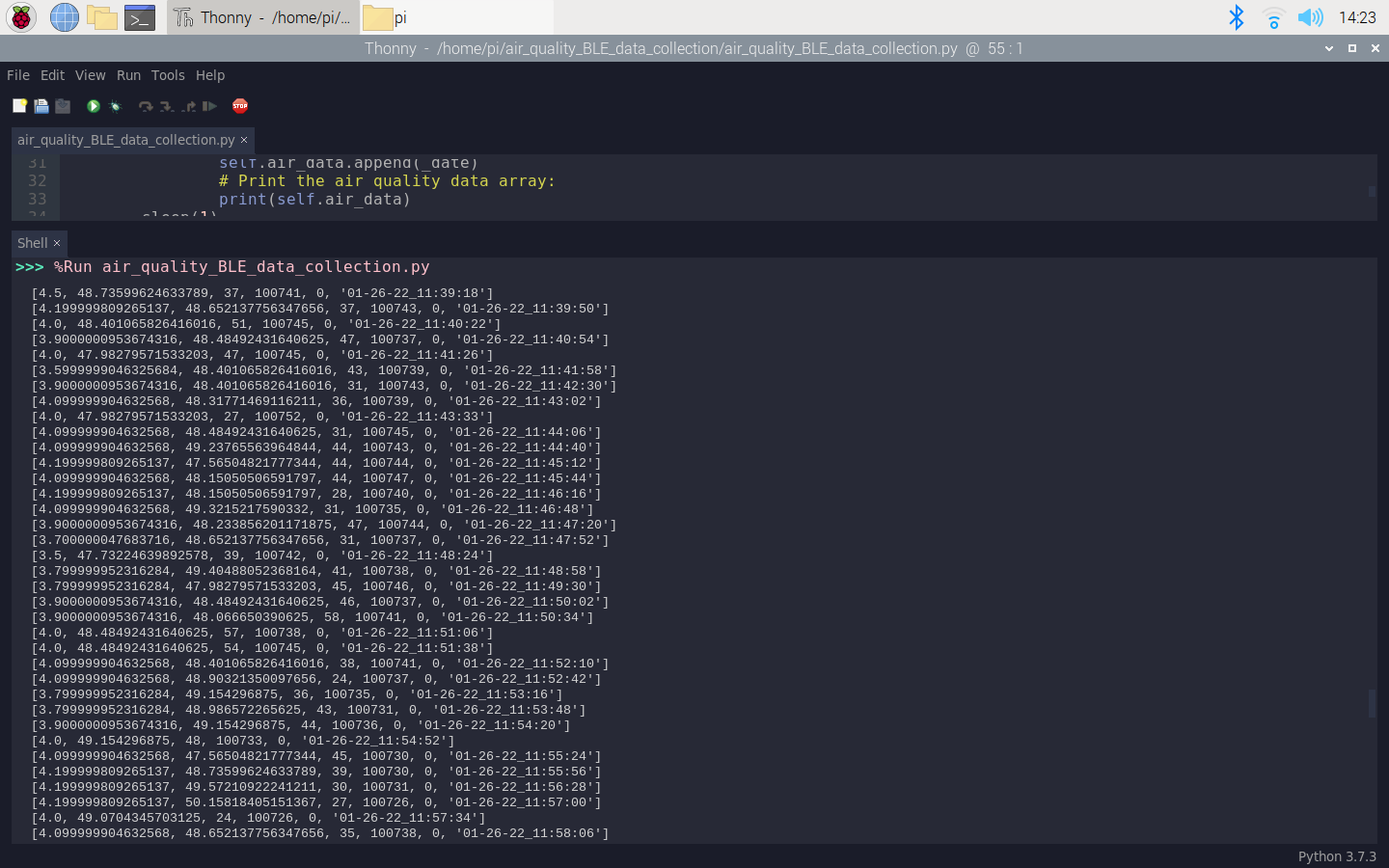This screenshot has width=1389, height=868.
Task: Resume execution with the play arrow
Action: click(210, 106)
